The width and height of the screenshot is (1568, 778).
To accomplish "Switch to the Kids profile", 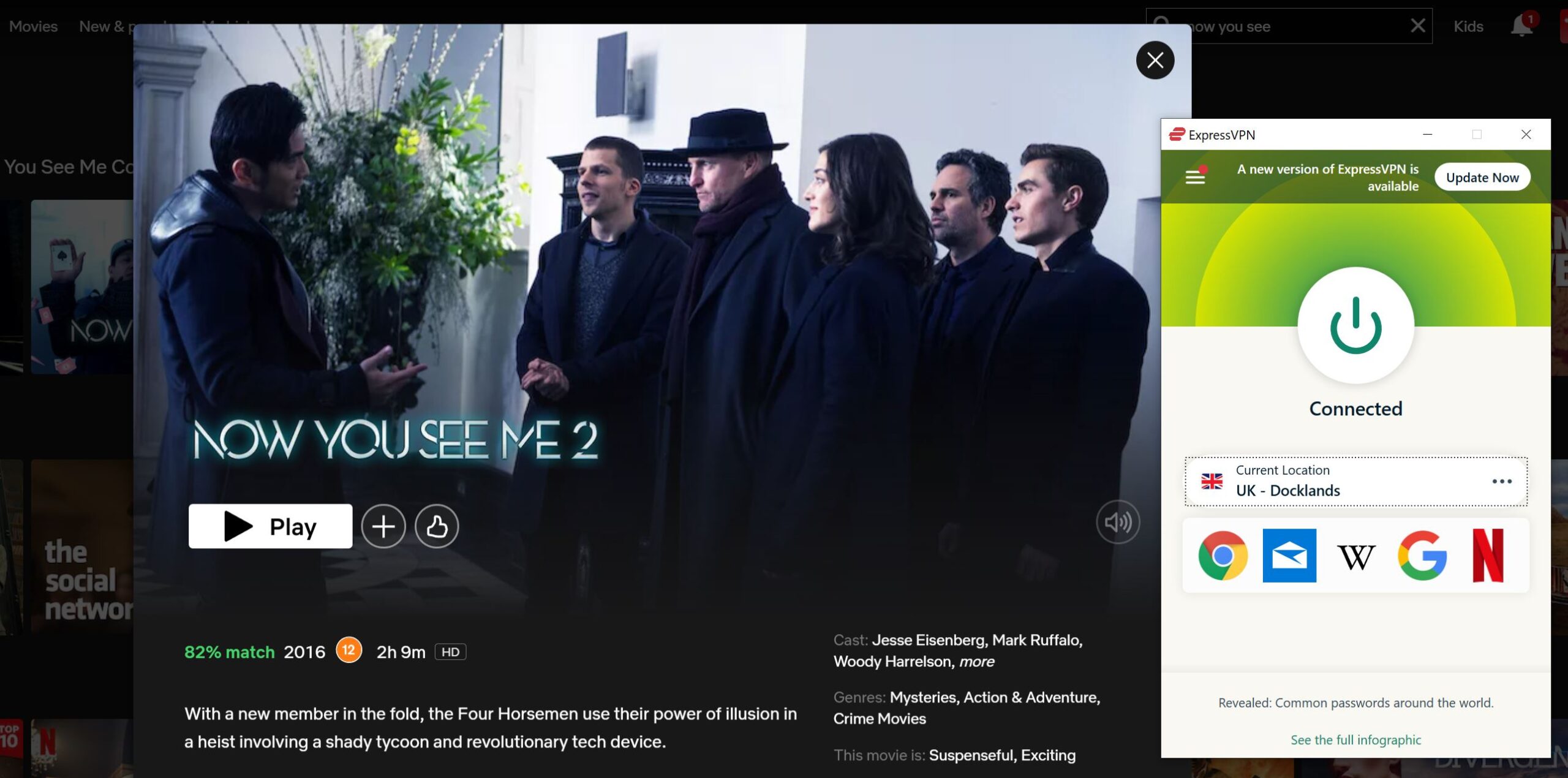I will coord(1468,26).
